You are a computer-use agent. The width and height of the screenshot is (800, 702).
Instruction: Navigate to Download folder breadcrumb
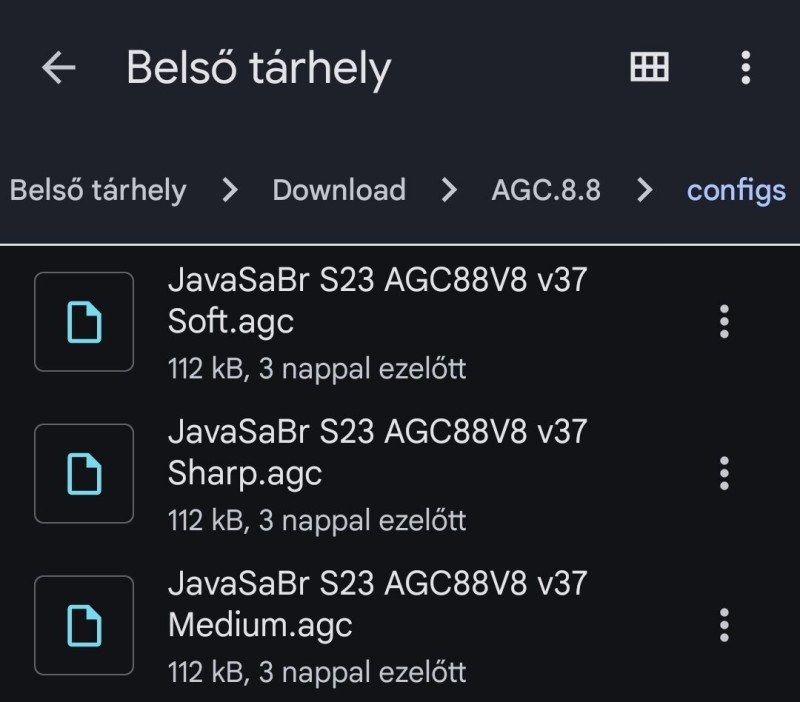339,190
